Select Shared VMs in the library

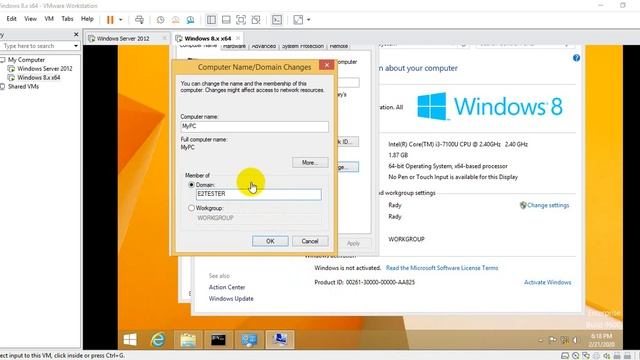click(x=23, y=87)
